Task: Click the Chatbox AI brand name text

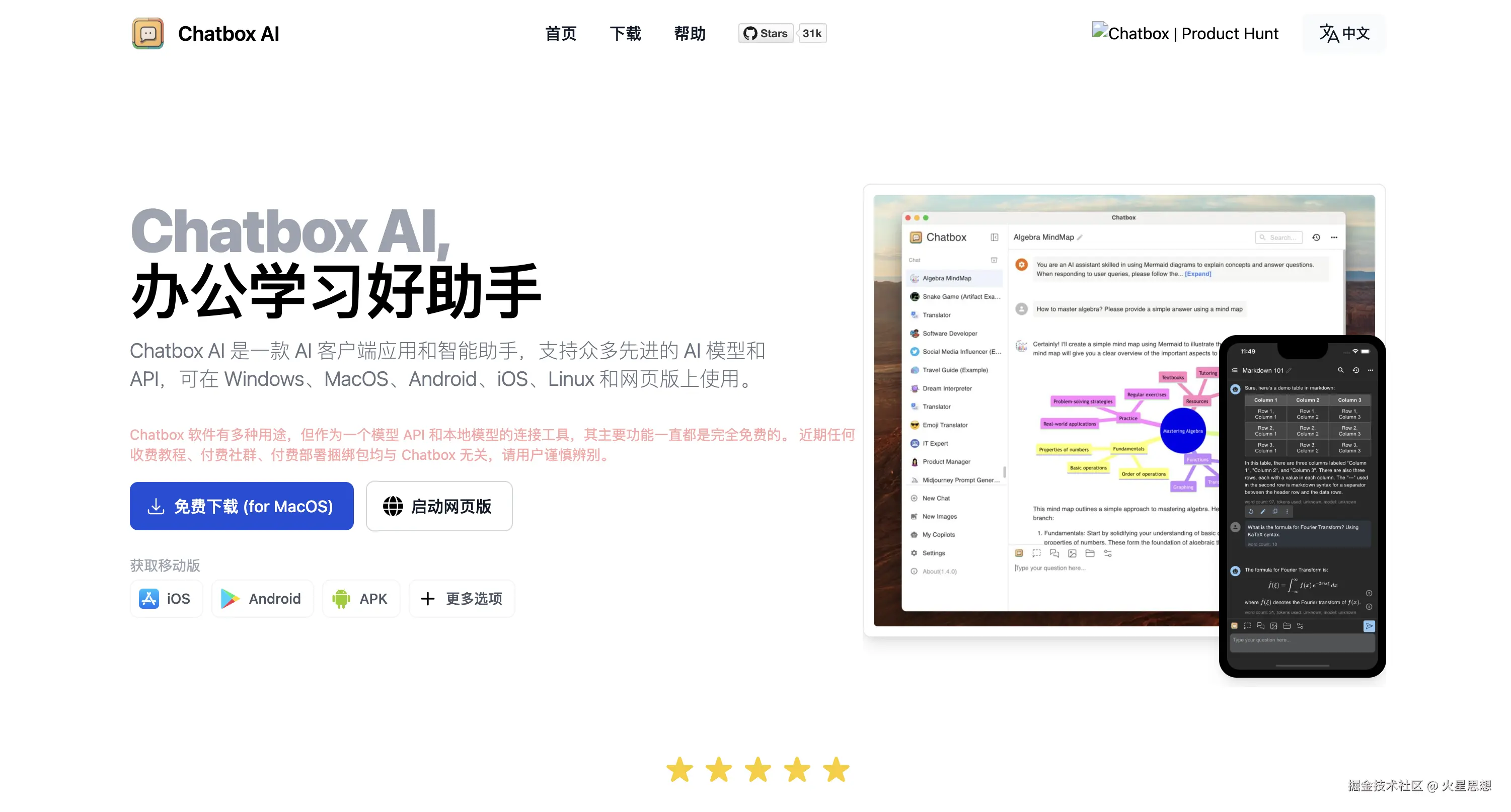Action: 229,33
